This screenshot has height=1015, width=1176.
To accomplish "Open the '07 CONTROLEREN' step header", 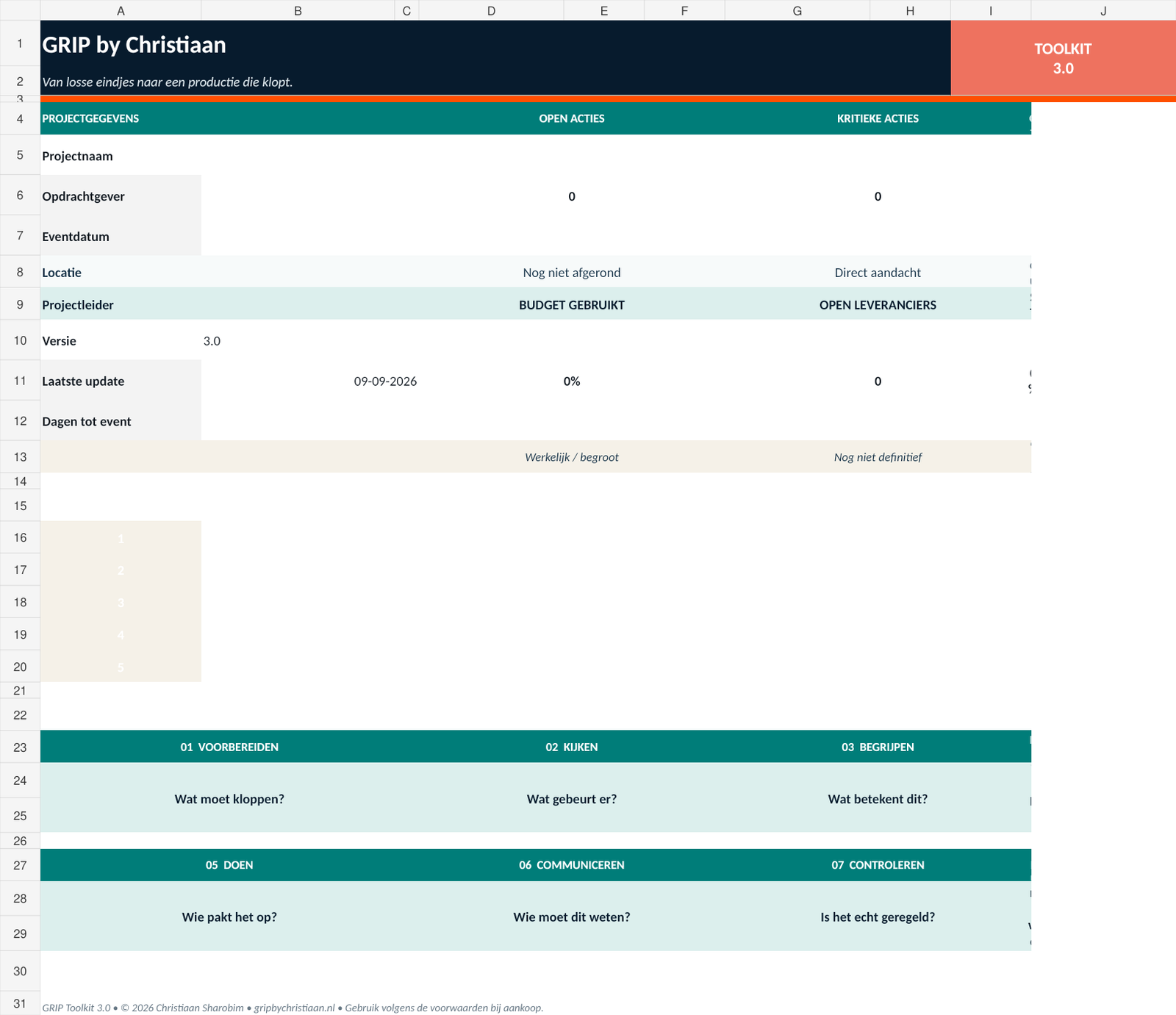I will [x=878, y=865].
